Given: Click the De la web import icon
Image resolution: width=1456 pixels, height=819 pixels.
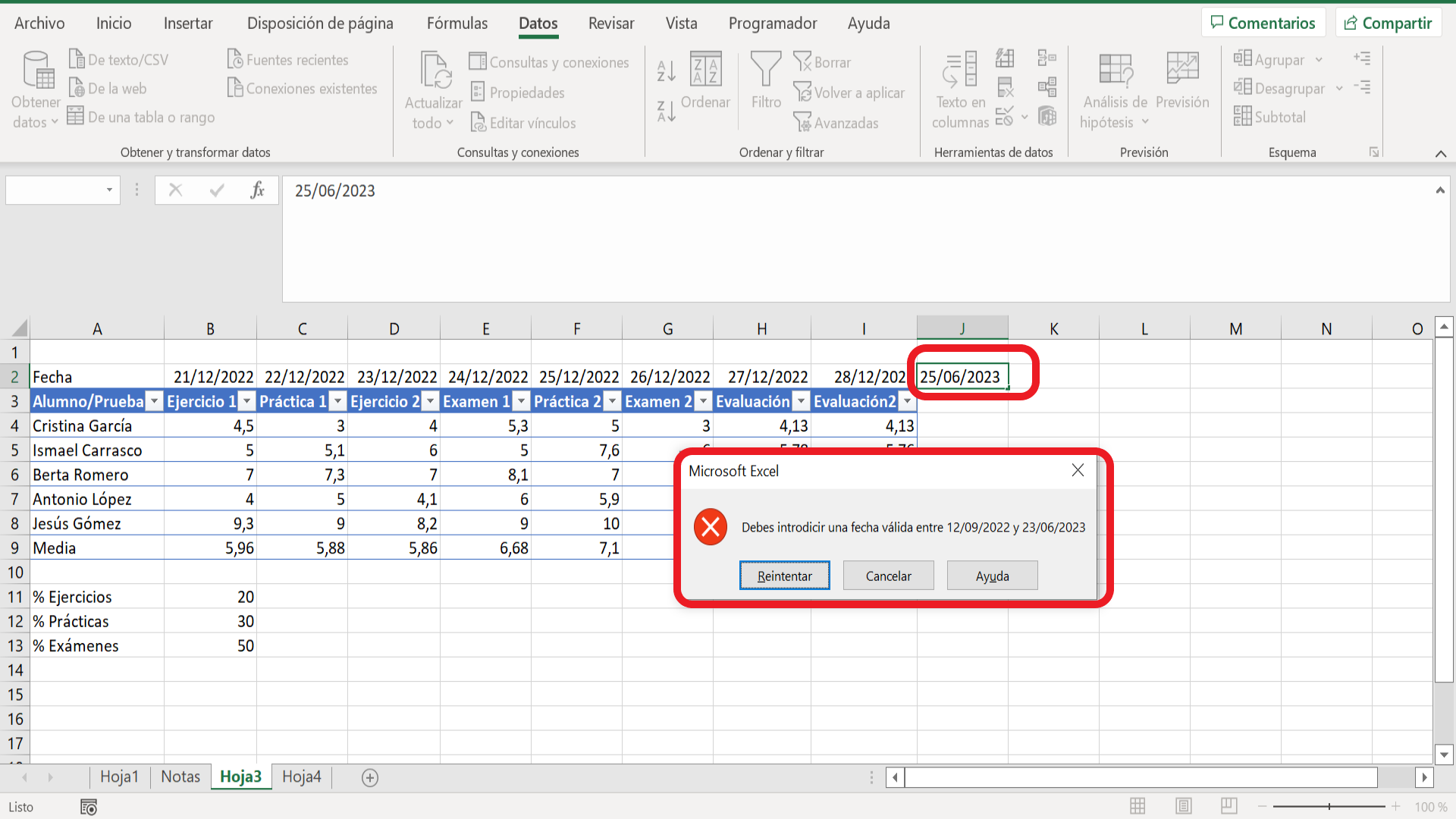Looking at the screenshot, I should pyautogui.click(x=77, y=88).
